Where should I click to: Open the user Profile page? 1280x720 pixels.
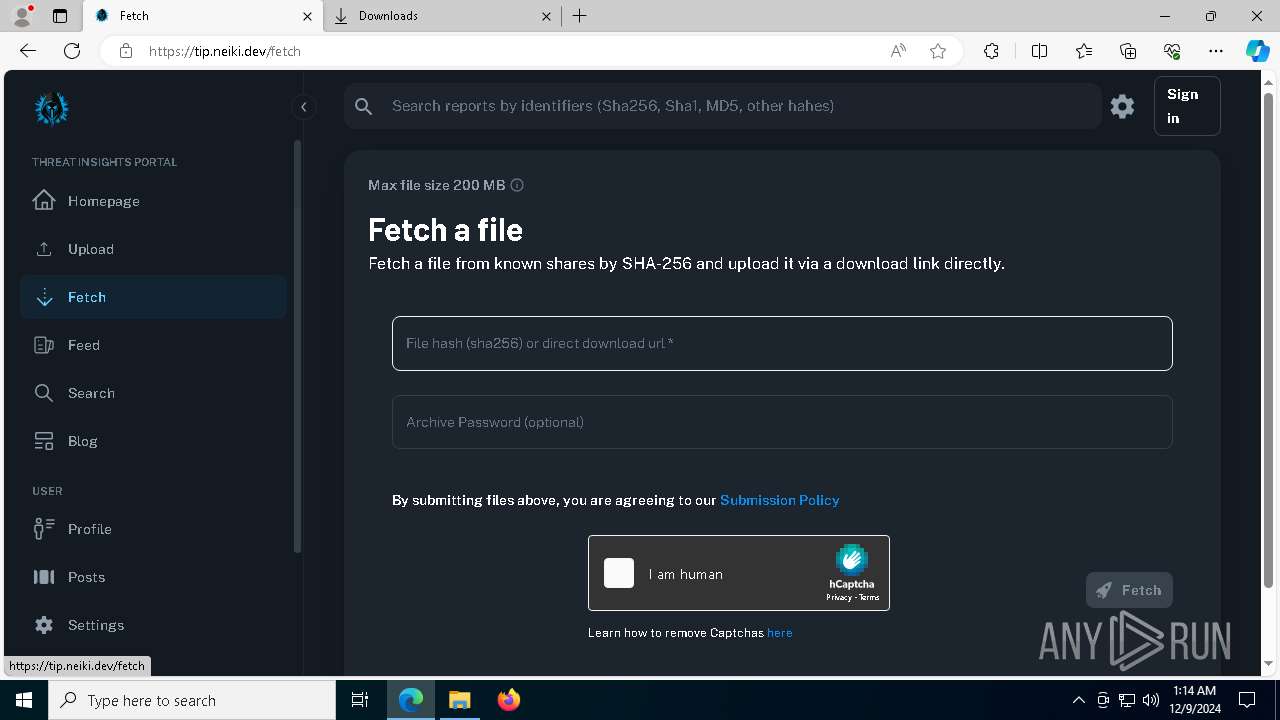pos(153,529)
